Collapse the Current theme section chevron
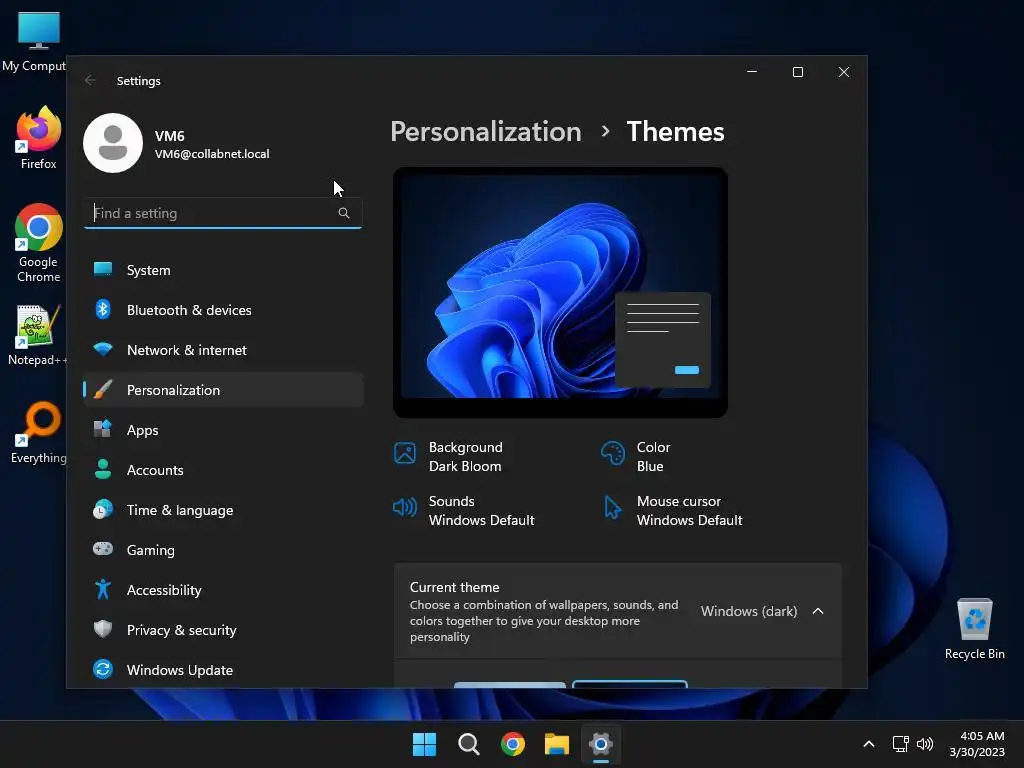The image size is (1024, 768). click(818, 611)
